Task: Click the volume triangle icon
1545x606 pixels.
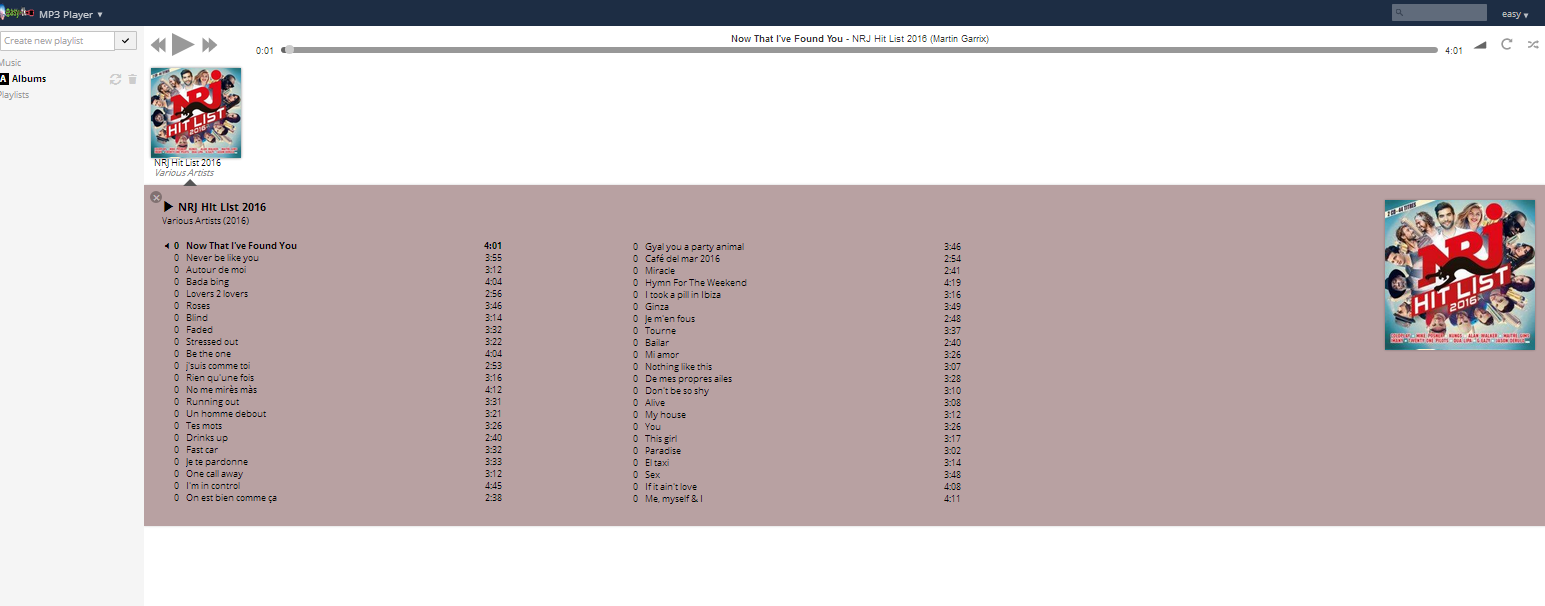Action: pos(1480,45)
